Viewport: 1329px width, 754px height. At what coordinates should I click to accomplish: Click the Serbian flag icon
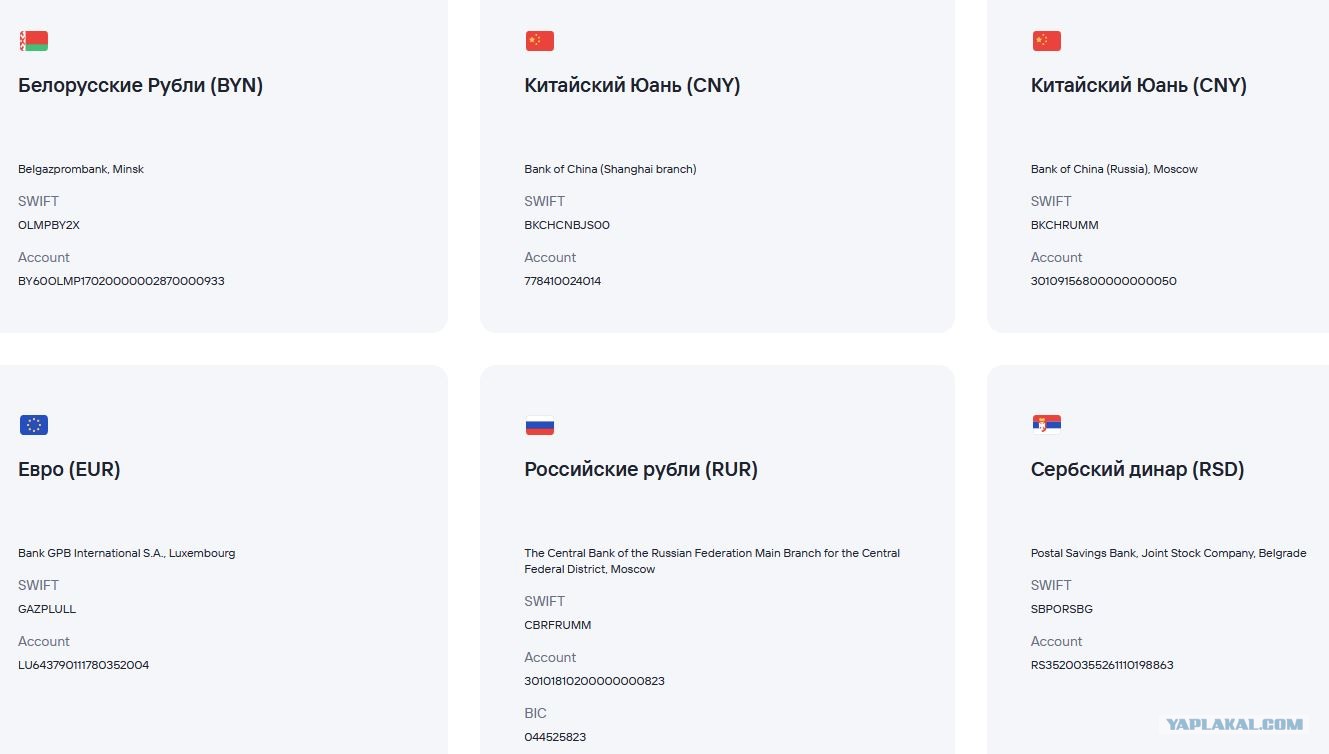(x=1047, y=425)
